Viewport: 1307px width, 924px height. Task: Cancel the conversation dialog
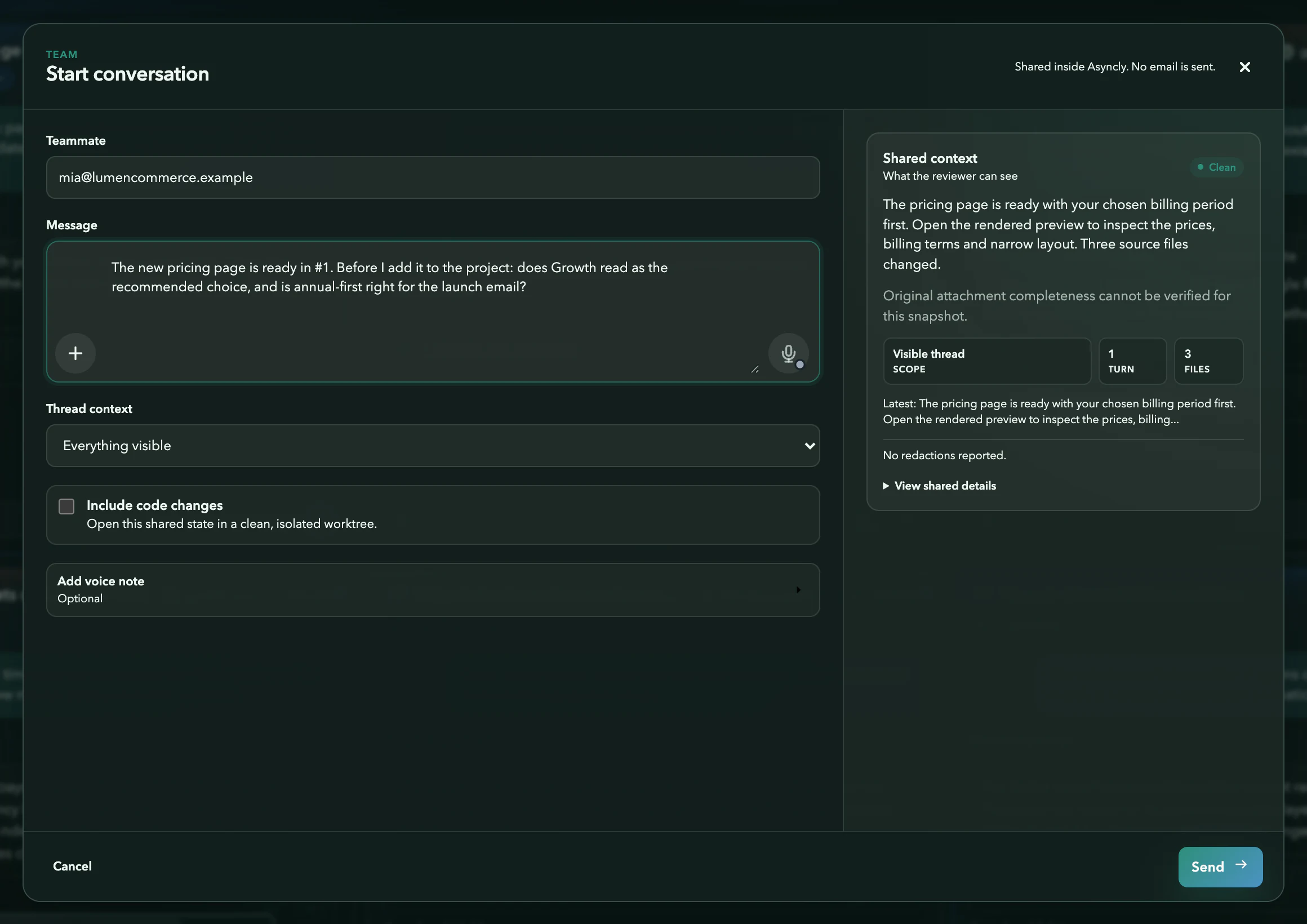(72, 866)
